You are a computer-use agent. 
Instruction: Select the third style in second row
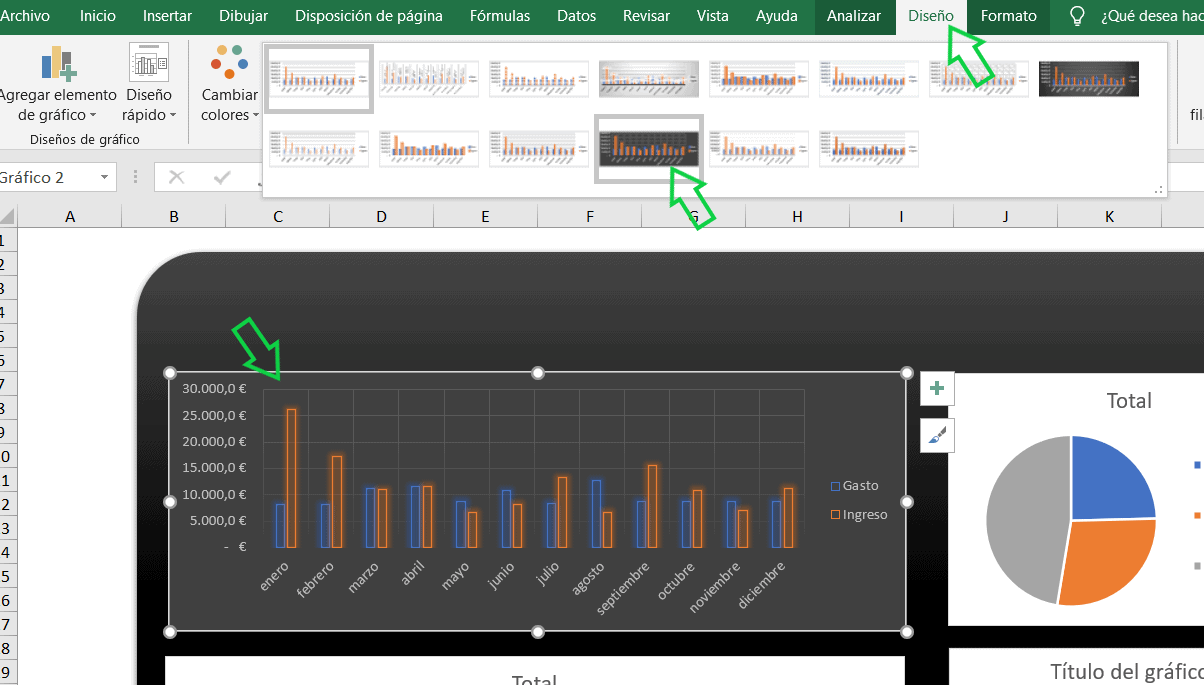point(539,149)
